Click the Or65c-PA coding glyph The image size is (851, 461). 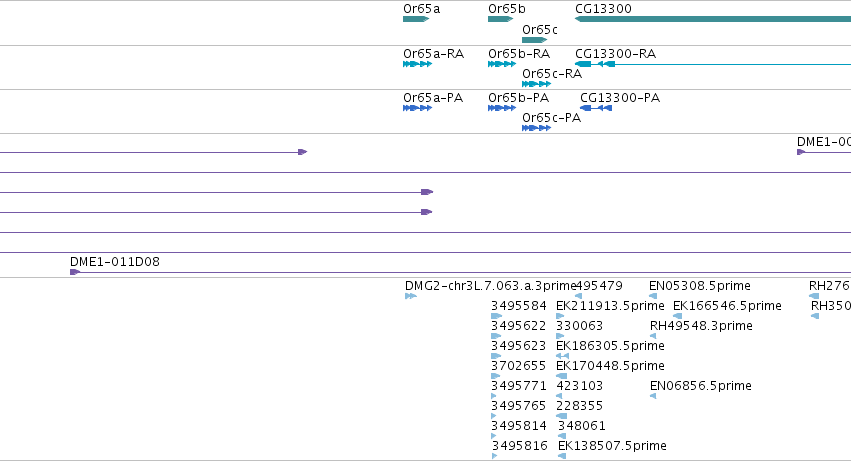pyautogui.click(x=536, y=128)
